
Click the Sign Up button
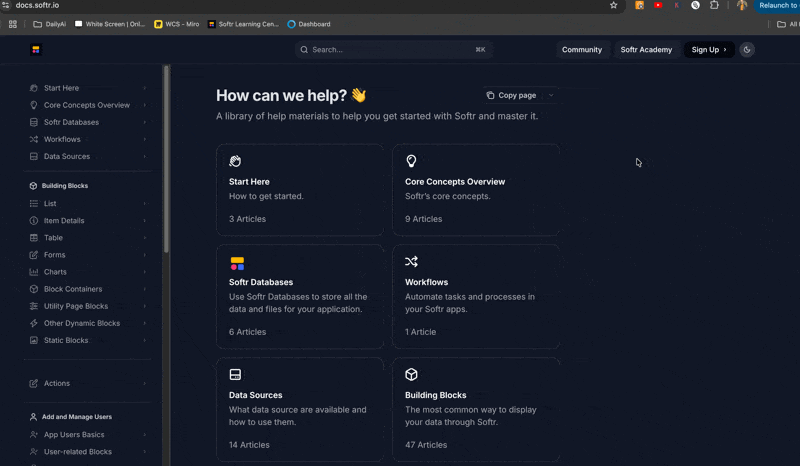pos(708,49)
